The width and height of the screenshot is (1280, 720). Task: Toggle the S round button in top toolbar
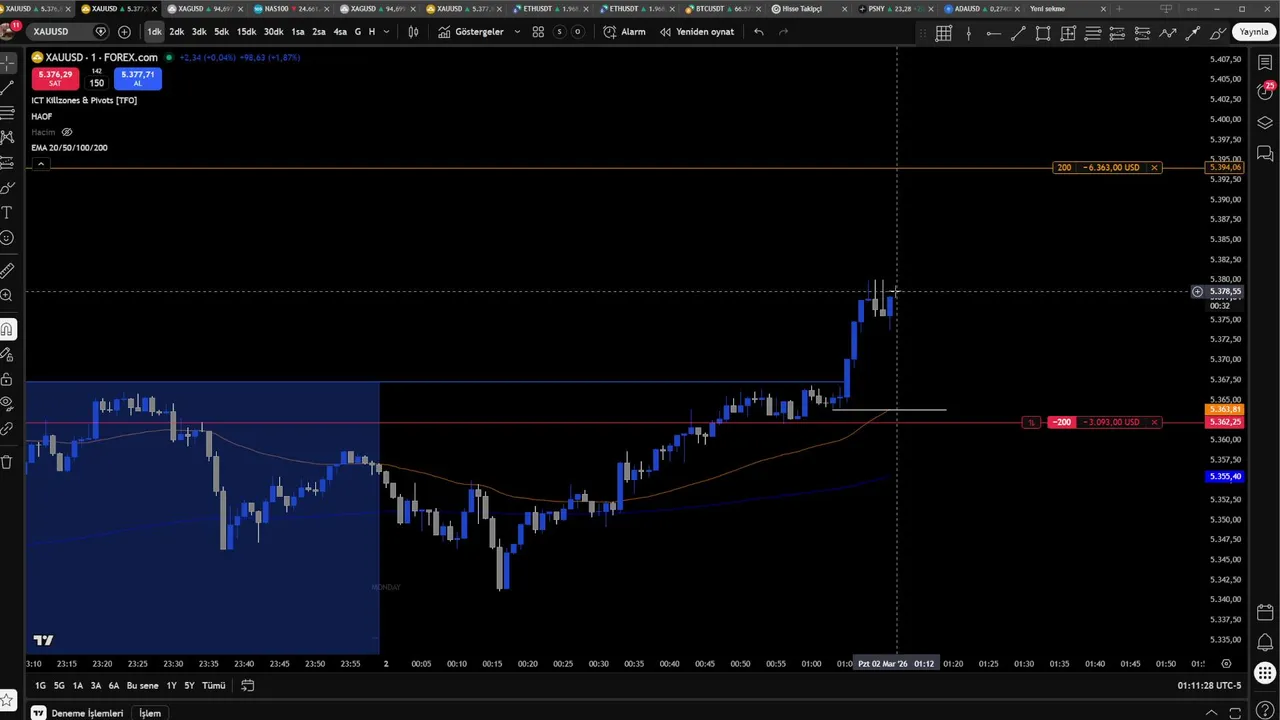pos(559,32)
